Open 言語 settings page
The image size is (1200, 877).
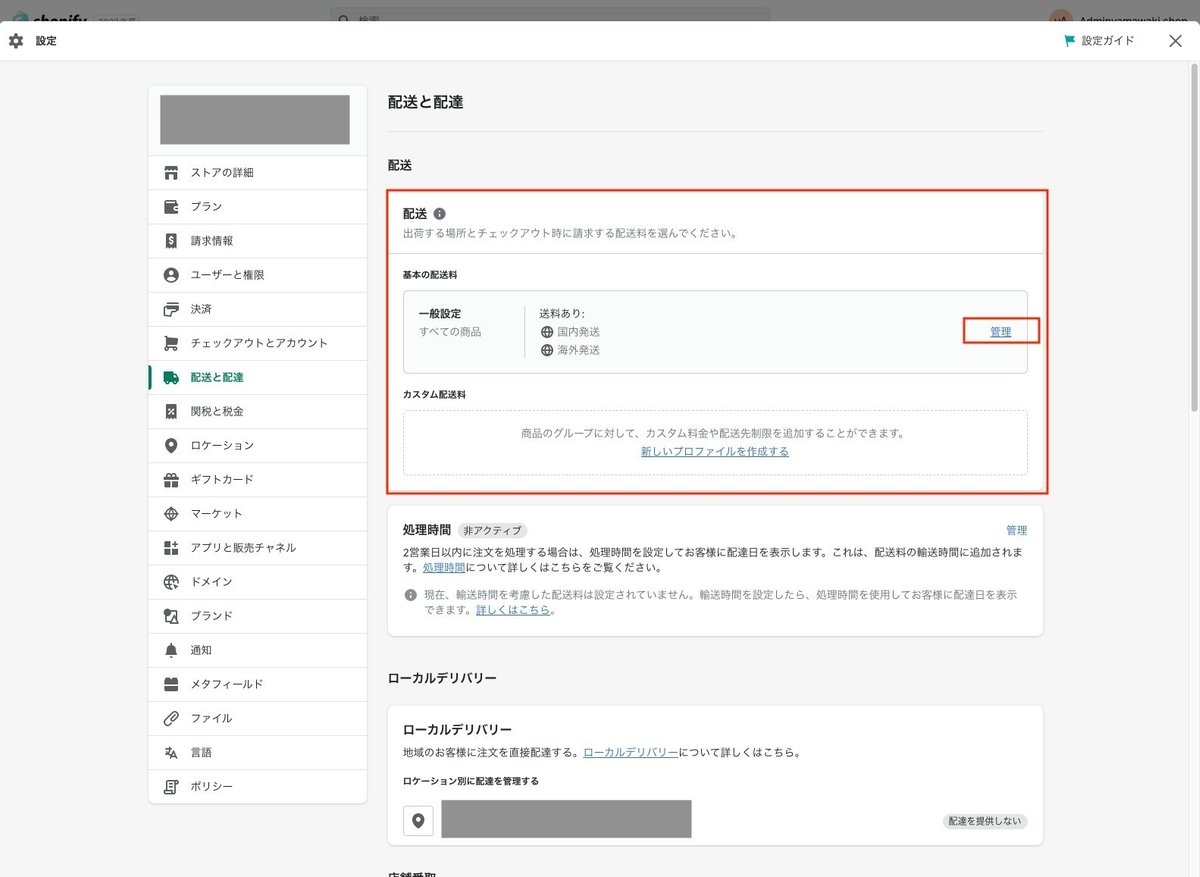(x=258, y=752)
